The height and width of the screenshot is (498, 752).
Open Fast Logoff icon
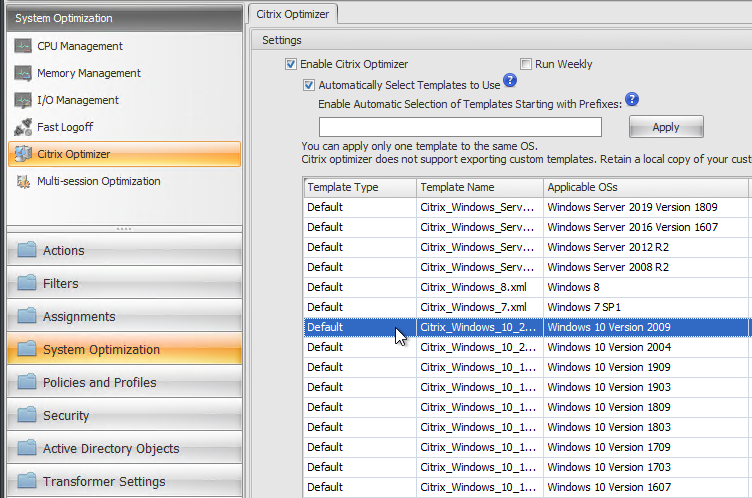coord(23,127)
